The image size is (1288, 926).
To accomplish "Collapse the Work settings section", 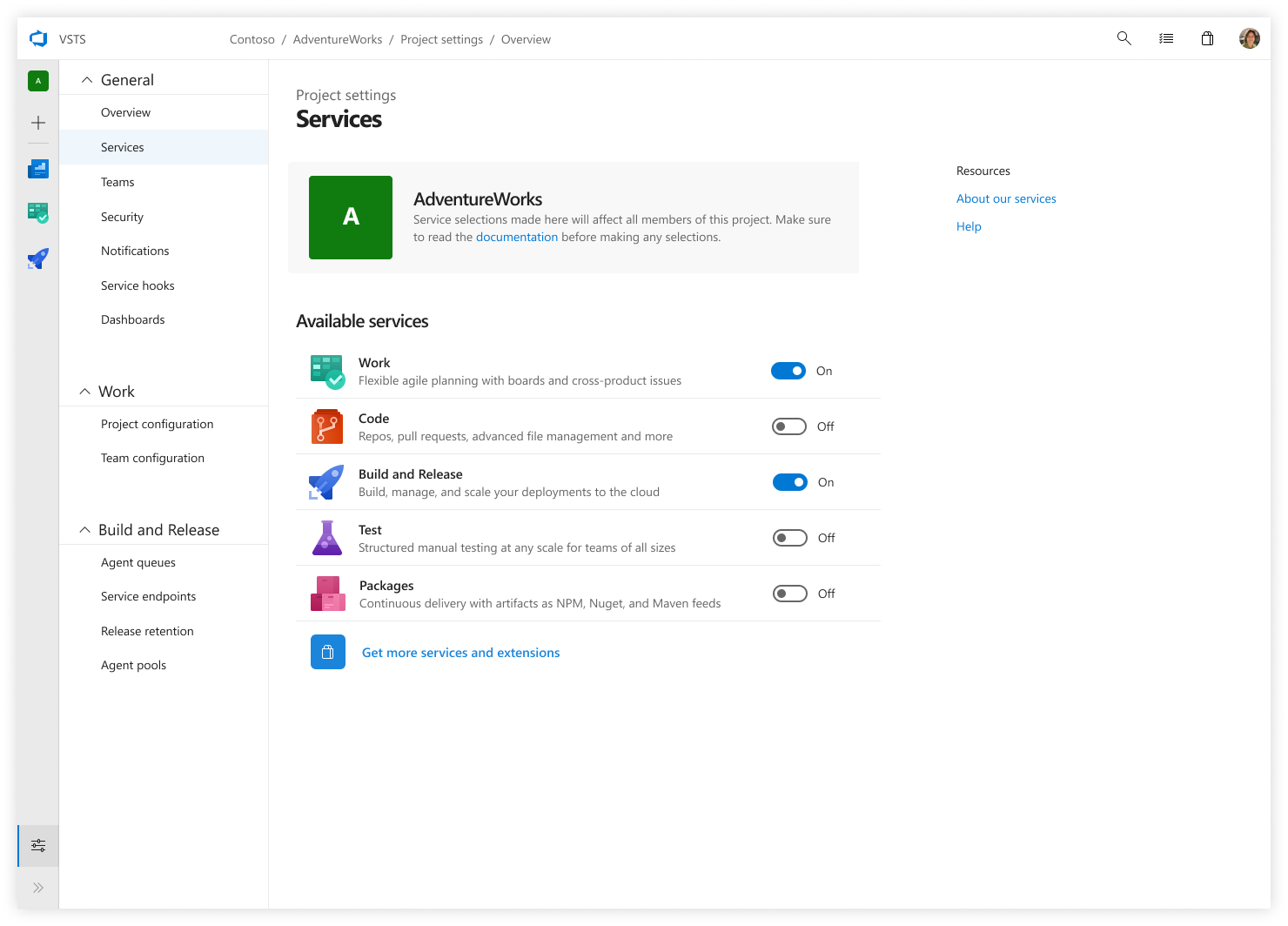I will coord(84,392).
